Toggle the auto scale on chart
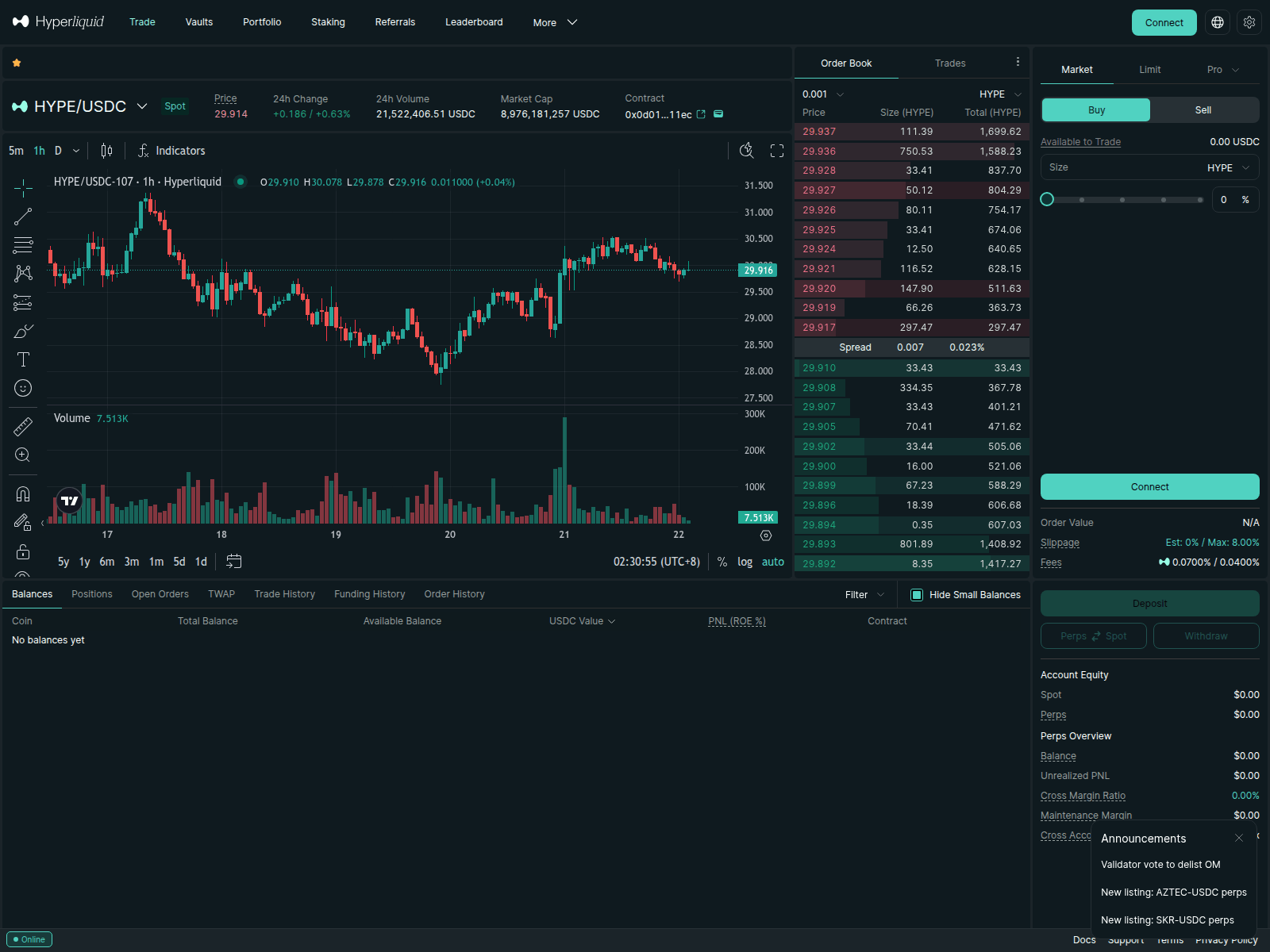 (x=773, y=562)
